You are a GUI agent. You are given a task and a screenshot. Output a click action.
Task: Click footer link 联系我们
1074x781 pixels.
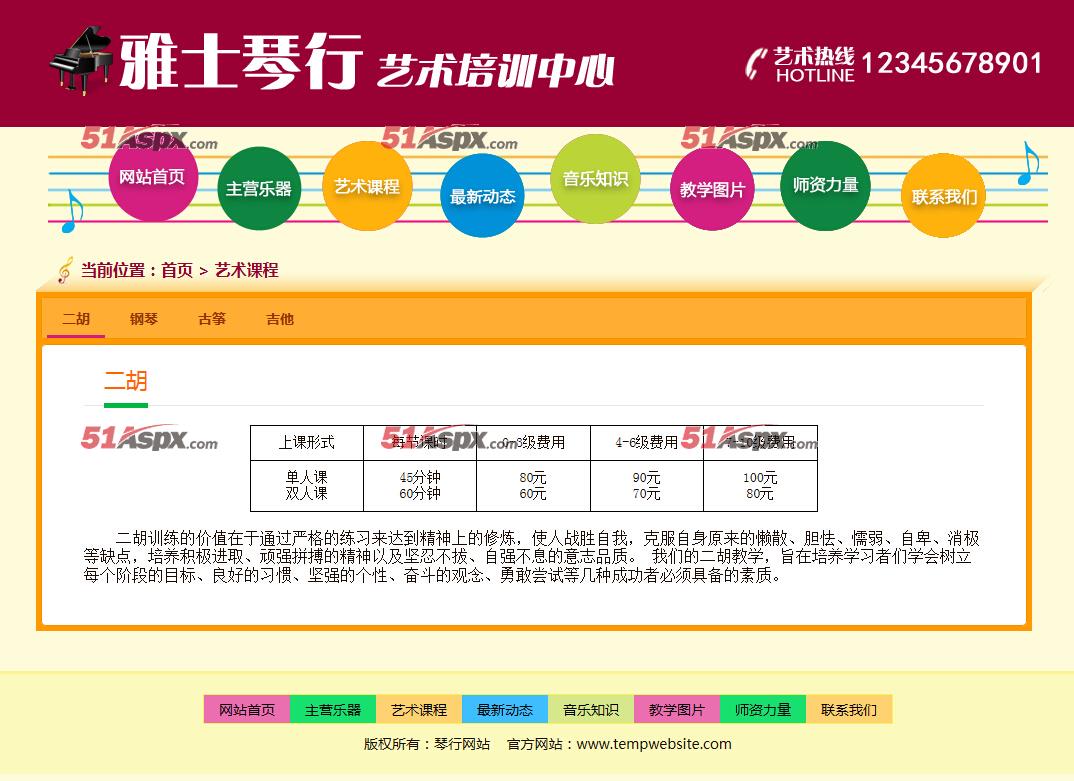[849, 710]
